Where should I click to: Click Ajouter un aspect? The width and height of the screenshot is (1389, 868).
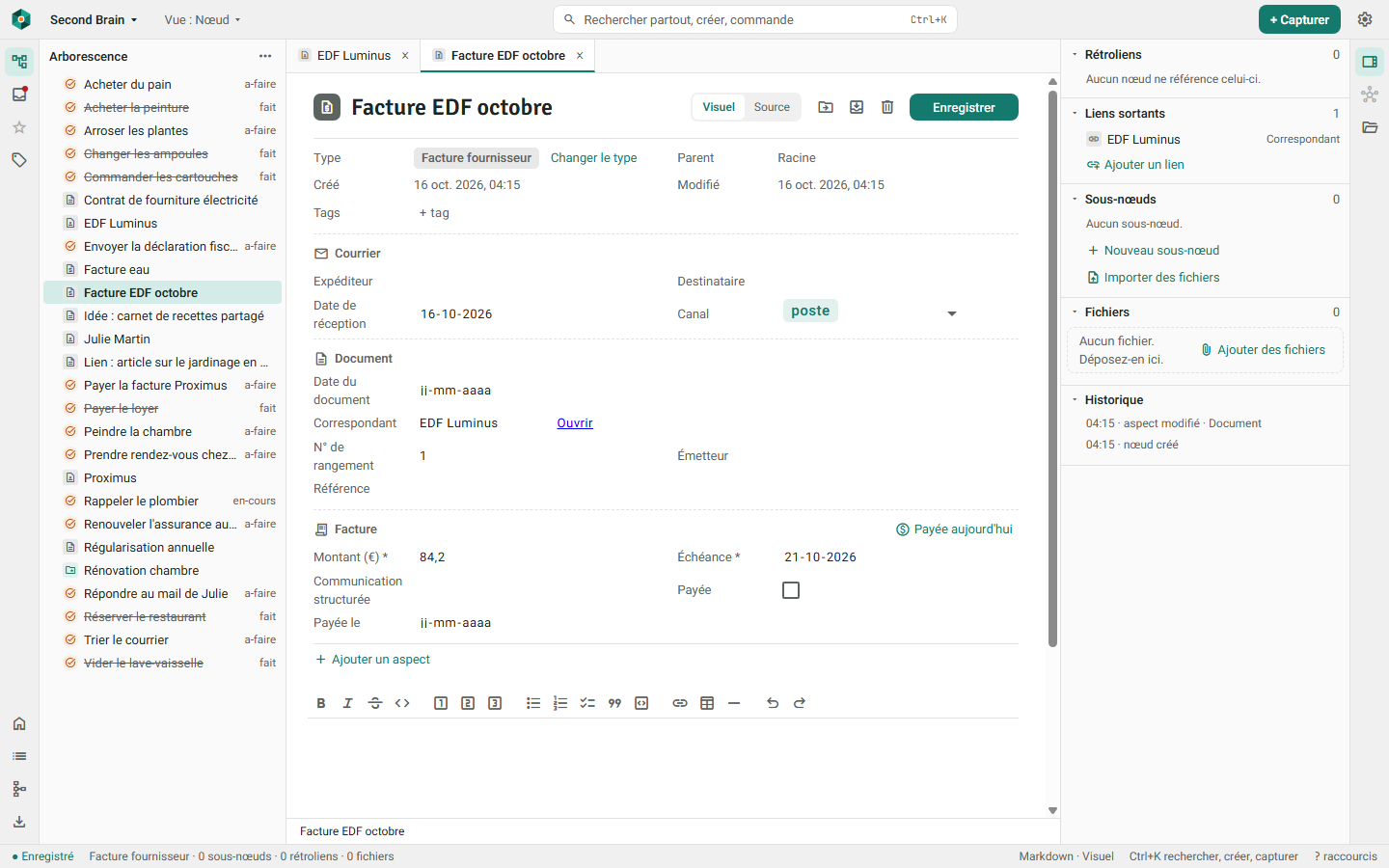(x=373, y=660)
